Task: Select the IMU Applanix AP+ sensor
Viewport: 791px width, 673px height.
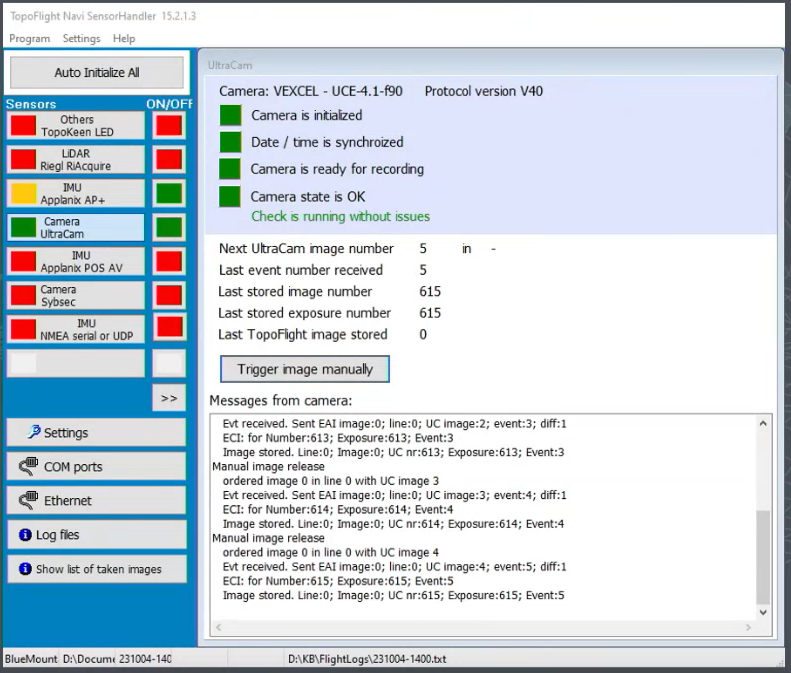Action: 76,194
